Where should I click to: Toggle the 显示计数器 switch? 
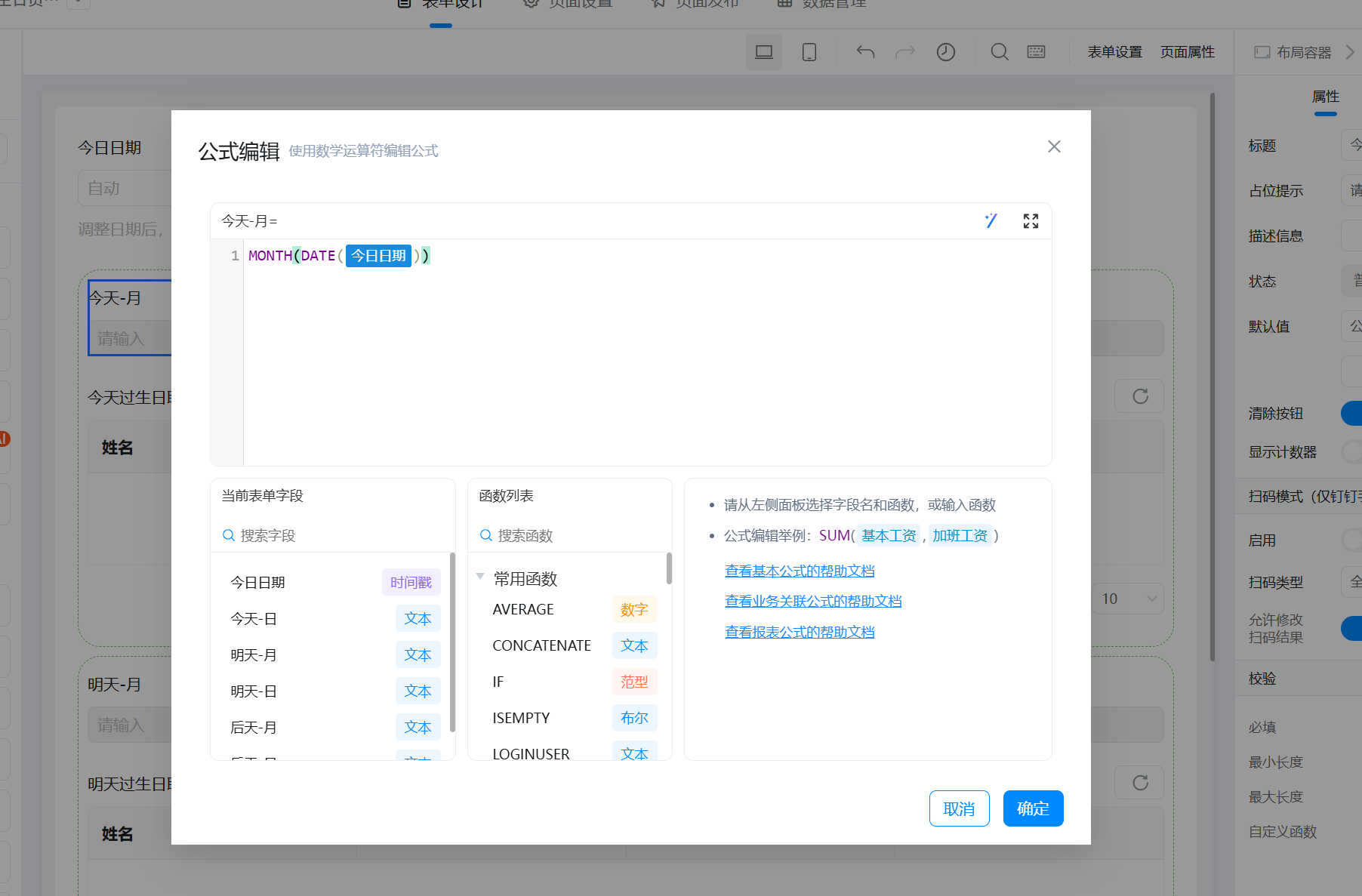[x=1351, y=451]
